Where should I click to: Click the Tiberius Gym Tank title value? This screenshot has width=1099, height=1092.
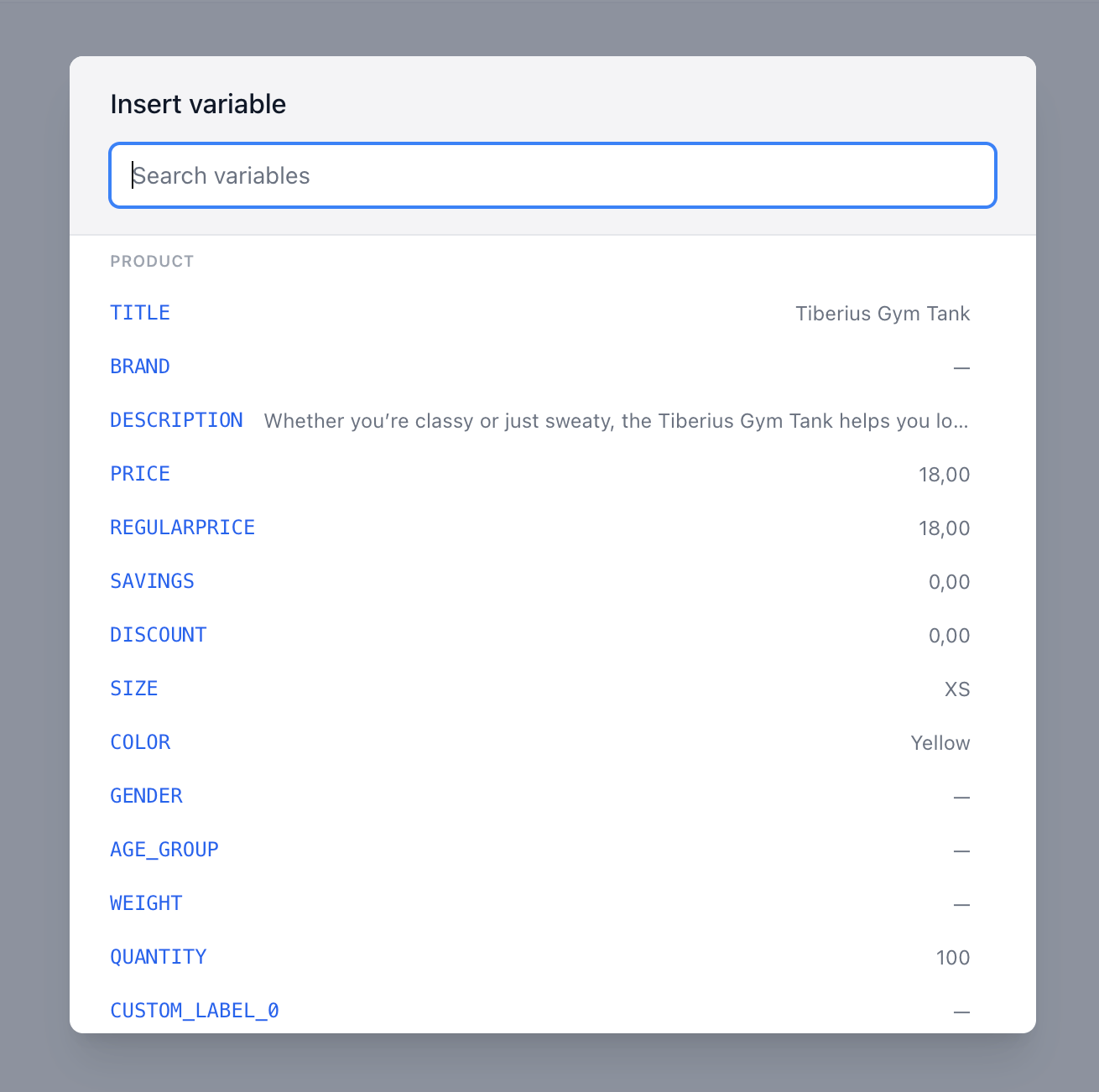(x=883, y=314)
